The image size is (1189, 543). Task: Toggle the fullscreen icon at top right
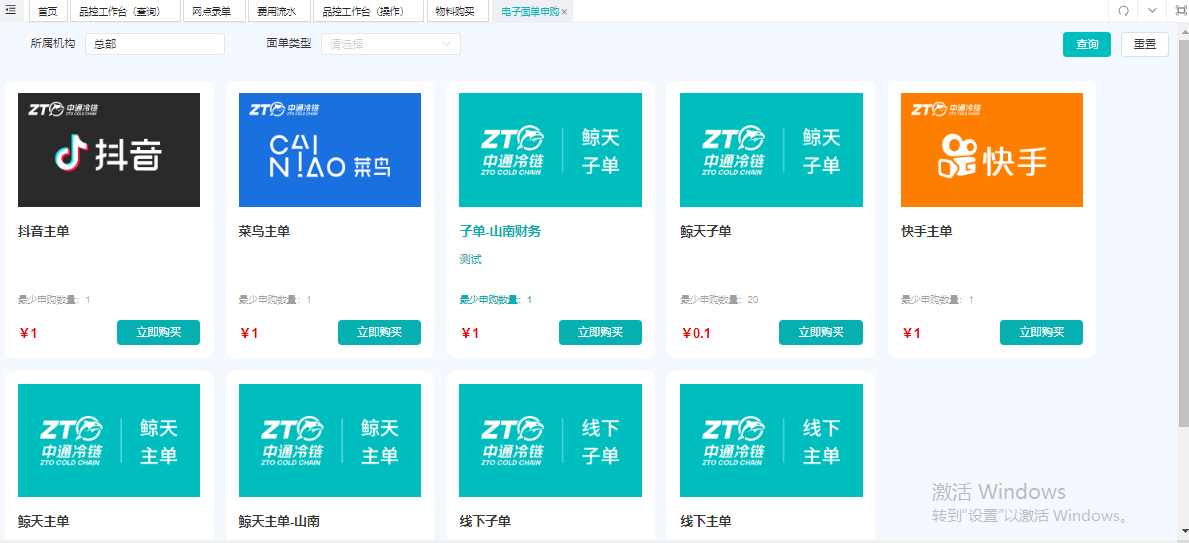[x=1181, y=11]
